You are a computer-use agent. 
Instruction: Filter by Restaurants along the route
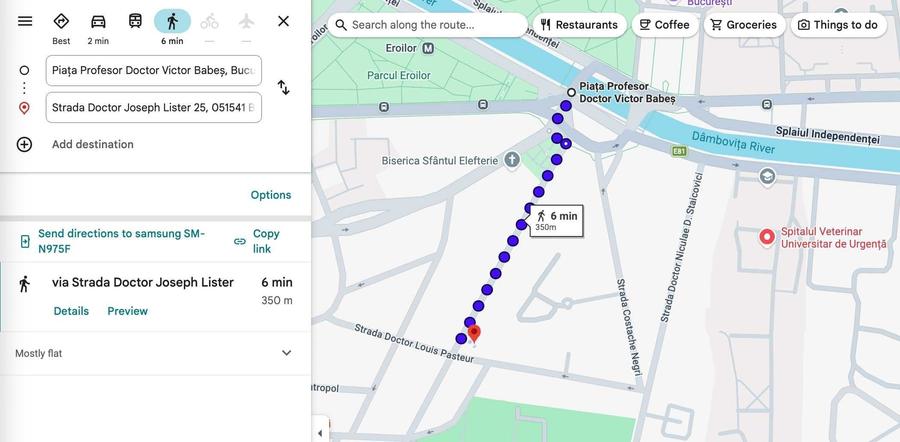click(x=580, y=25)
